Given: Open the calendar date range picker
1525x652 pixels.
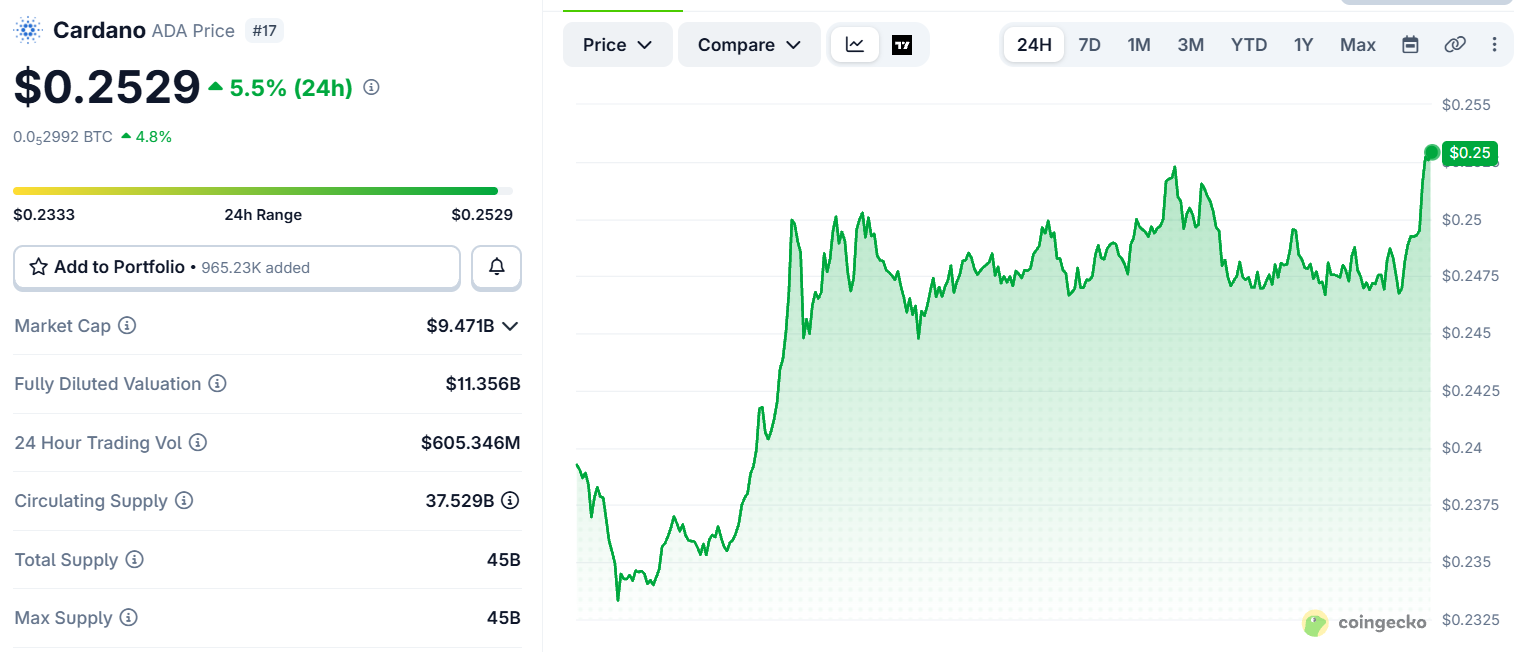Looking at the screenshot, I should pos(1410,45).
